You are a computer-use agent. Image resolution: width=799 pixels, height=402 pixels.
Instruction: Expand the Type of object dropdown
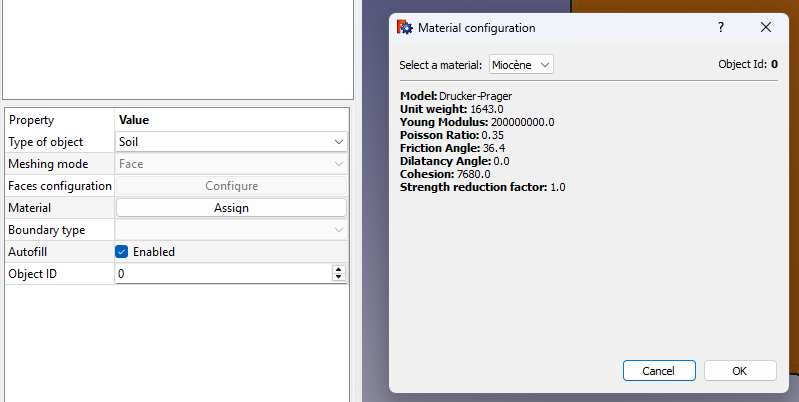[x=231, y=142]
